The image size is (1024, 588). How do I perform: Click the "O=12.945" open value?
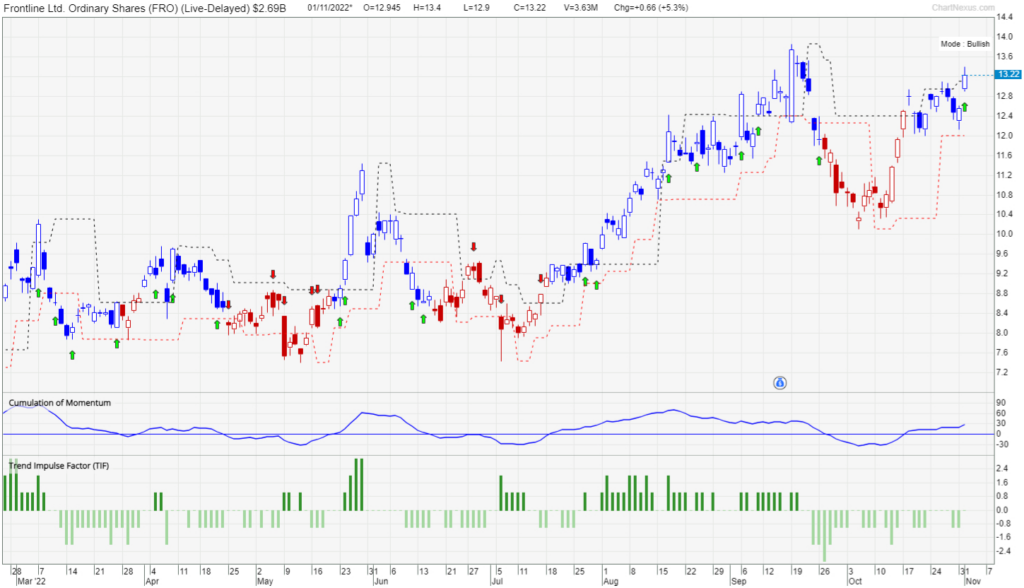click(382, 8)
